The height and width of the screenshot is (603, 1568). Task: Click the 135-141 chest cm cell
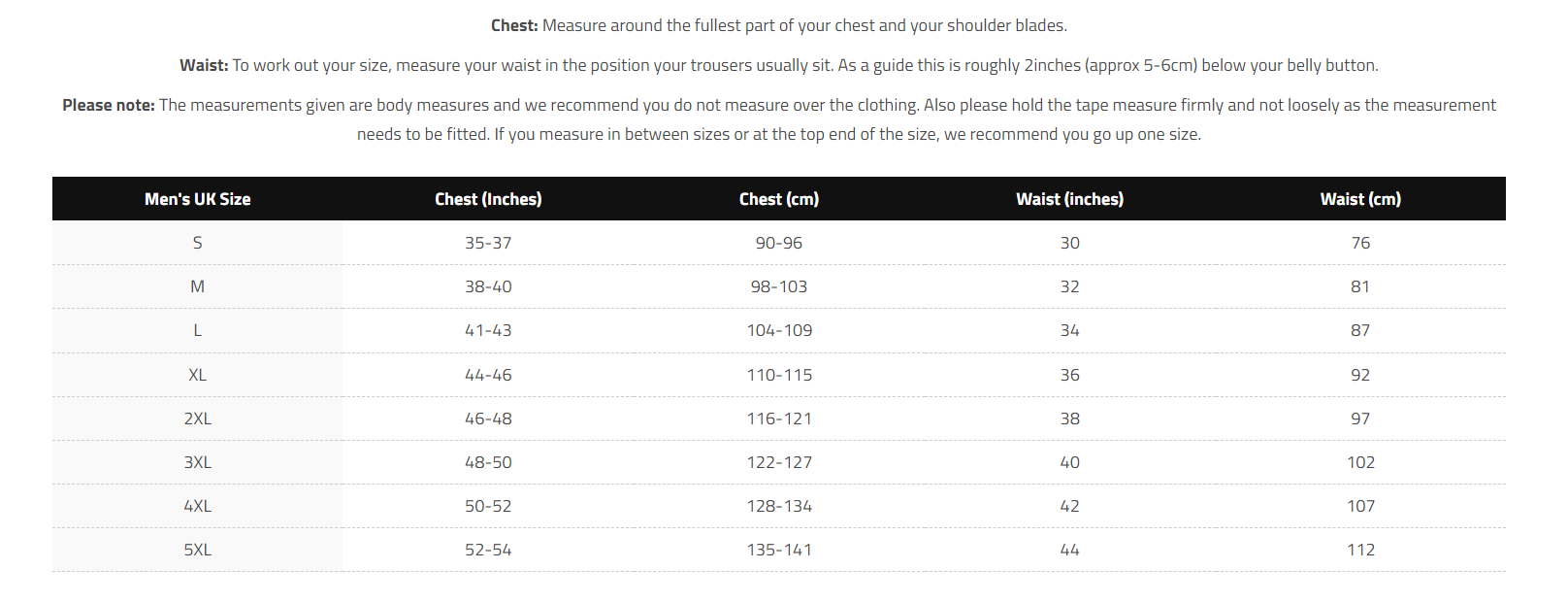pos(779,550)
